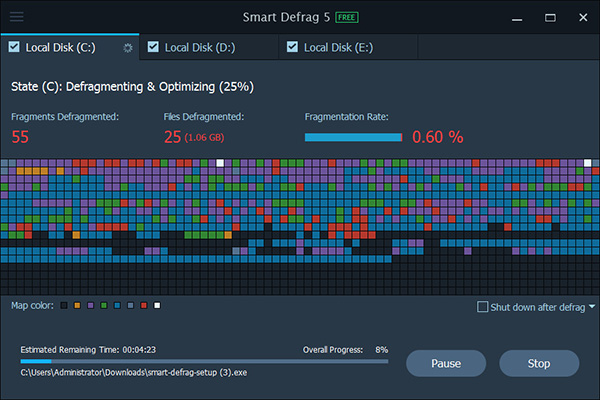Click the green FREE badge
Image resolution: width=600 pixels, height=400 pixels.
[345, 18]
